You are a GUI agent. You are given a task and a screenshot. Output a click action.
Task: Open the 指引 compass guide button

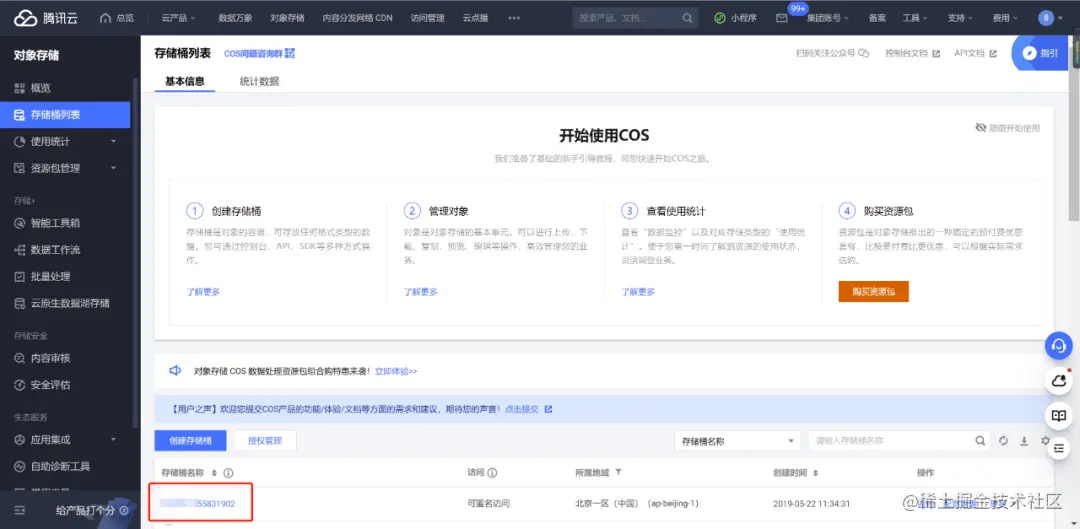(1041, 53)
